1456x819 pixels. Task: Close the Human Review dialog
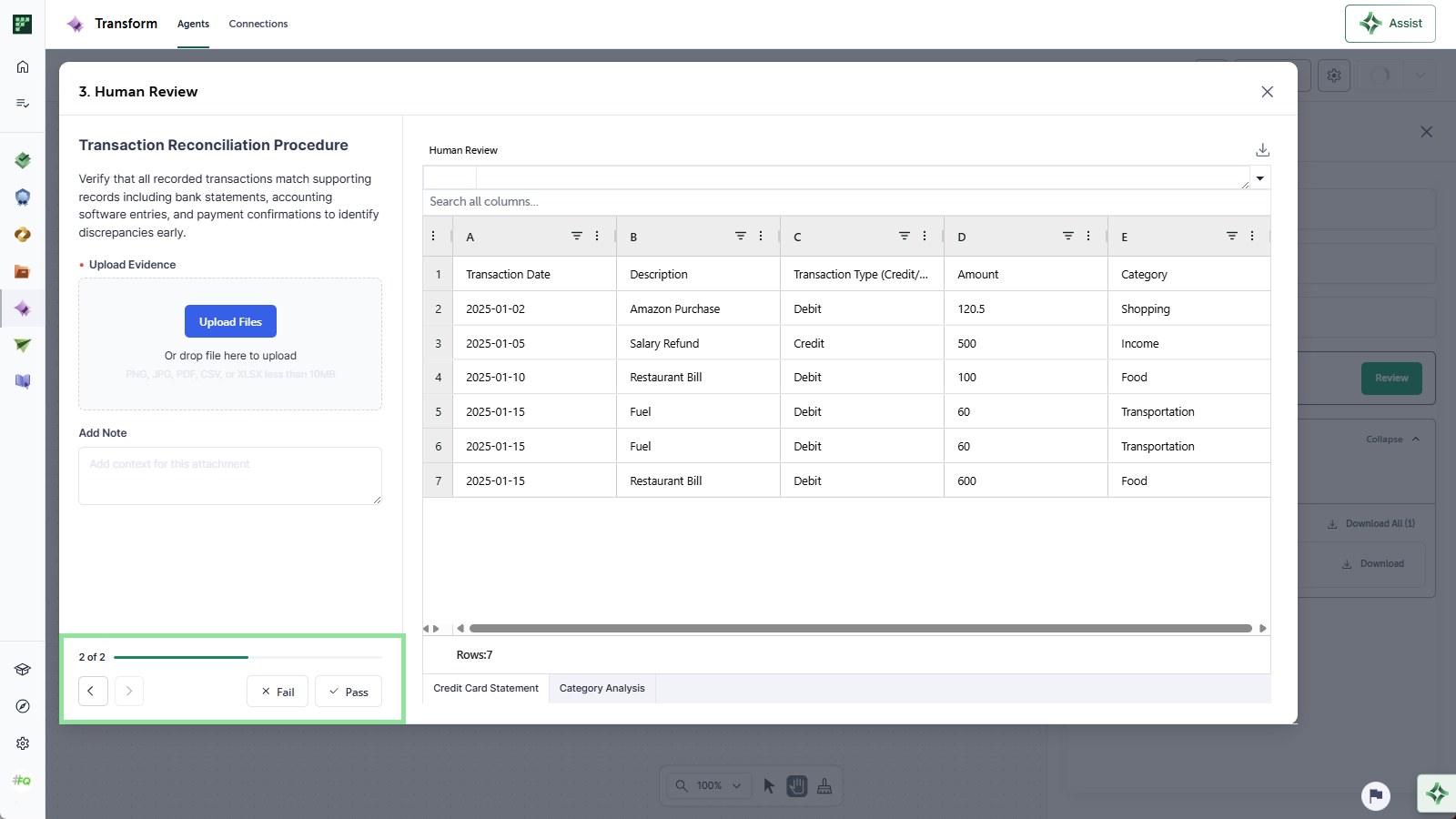point(1267,92)
